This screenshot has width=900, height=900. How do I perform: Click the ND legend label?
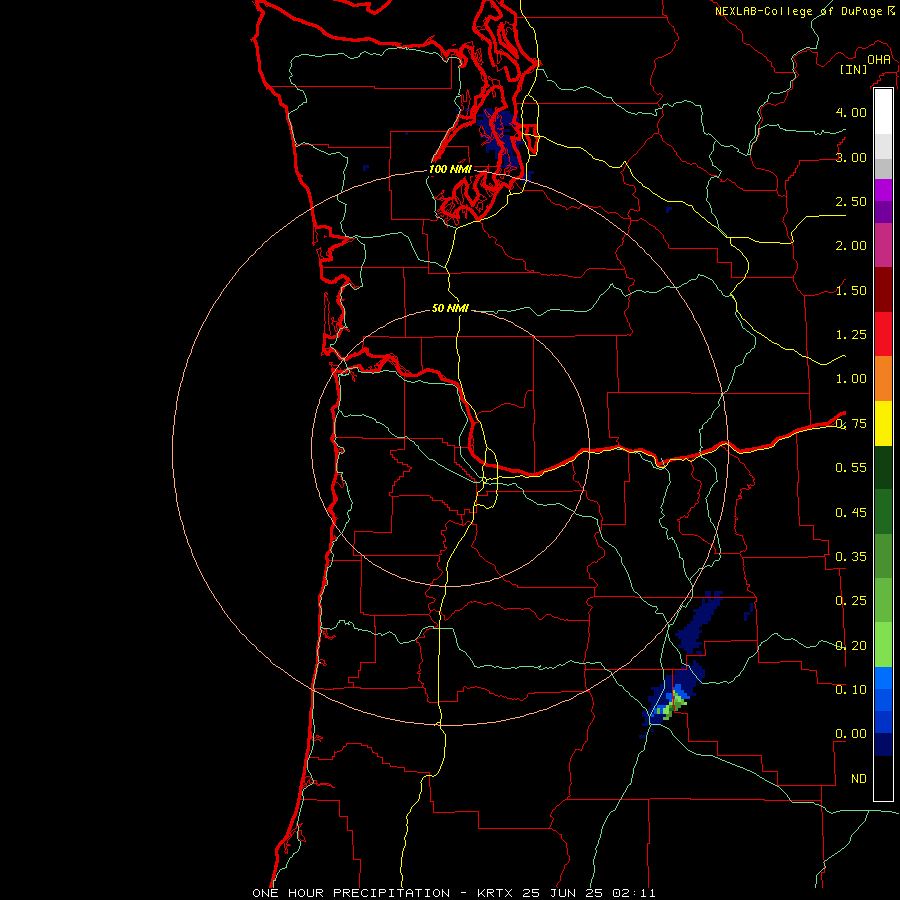[859, 779]
